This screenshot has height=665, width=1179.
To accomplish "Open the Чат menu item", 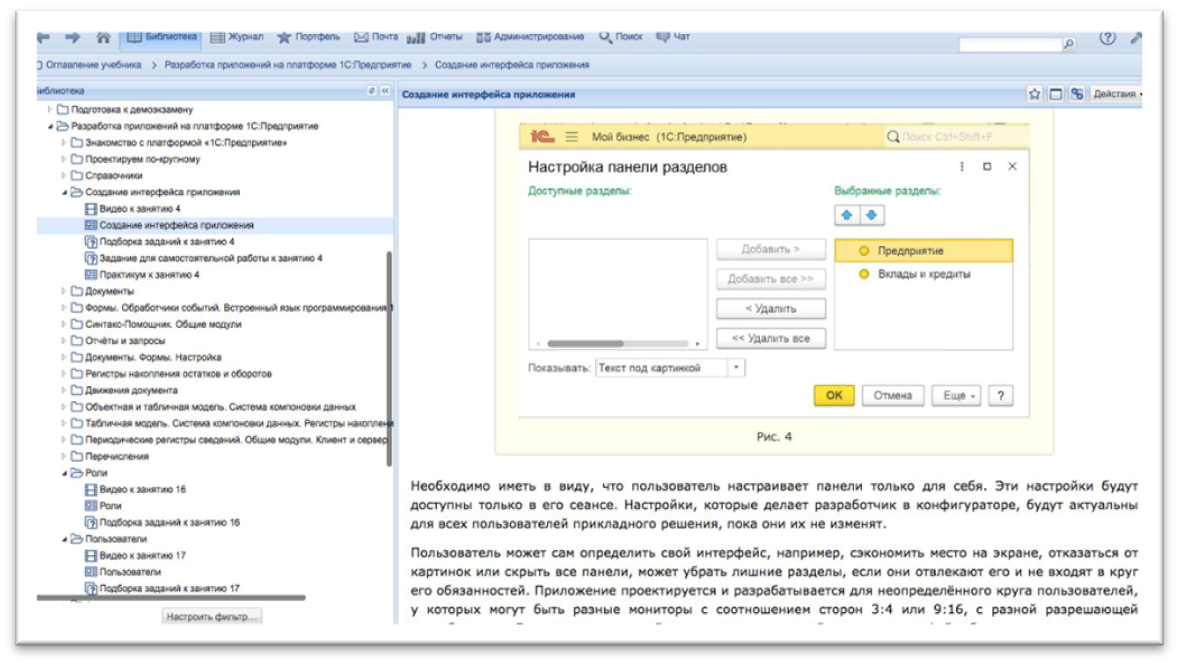I will [673, 37].
